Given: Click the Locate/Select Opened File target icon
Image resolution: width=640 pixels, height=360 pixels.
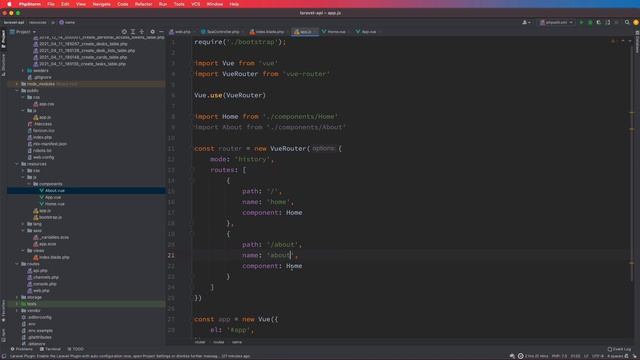Looking at the screenshot, I should click(124, 31).
